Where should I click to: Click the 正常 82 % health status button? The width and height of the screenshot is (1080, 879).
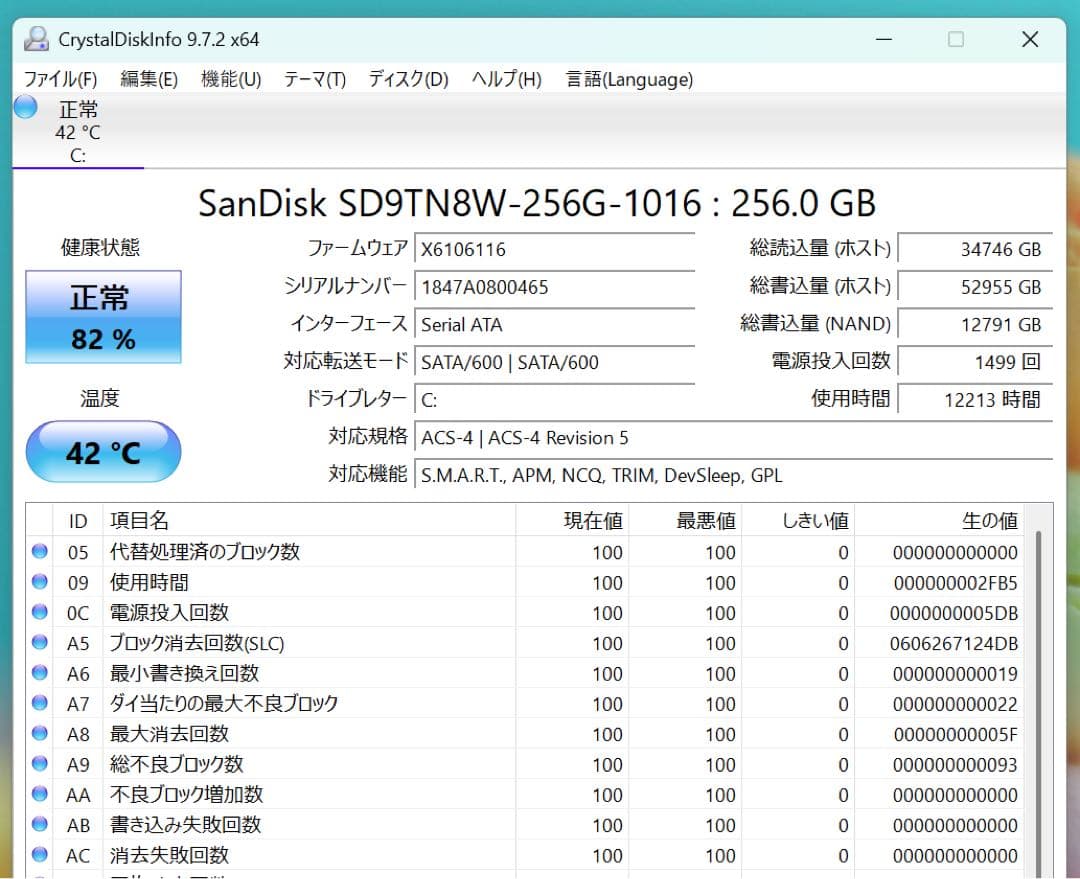(103, 317)
